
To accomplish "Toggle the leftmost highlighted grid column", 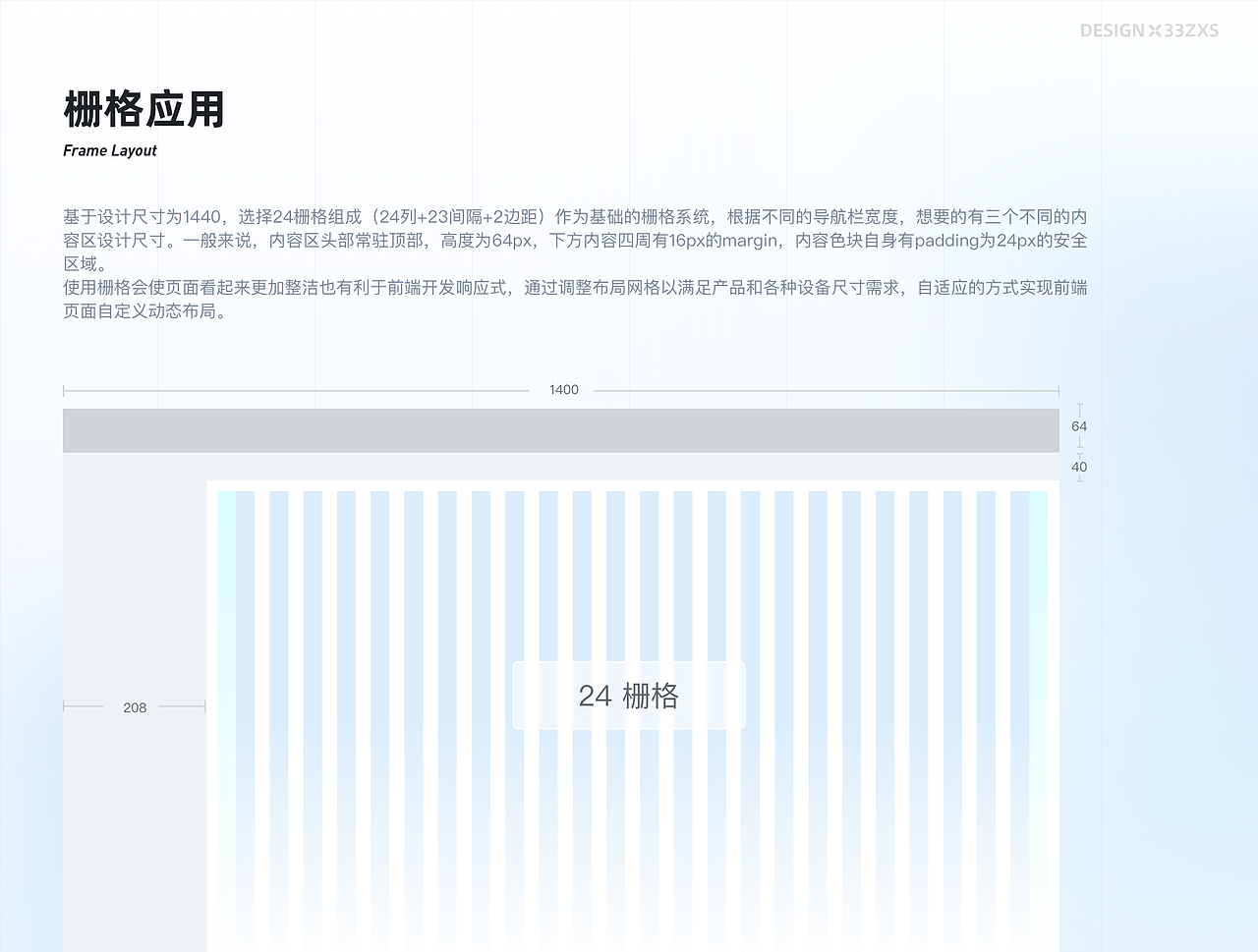I will pos(226,688).
